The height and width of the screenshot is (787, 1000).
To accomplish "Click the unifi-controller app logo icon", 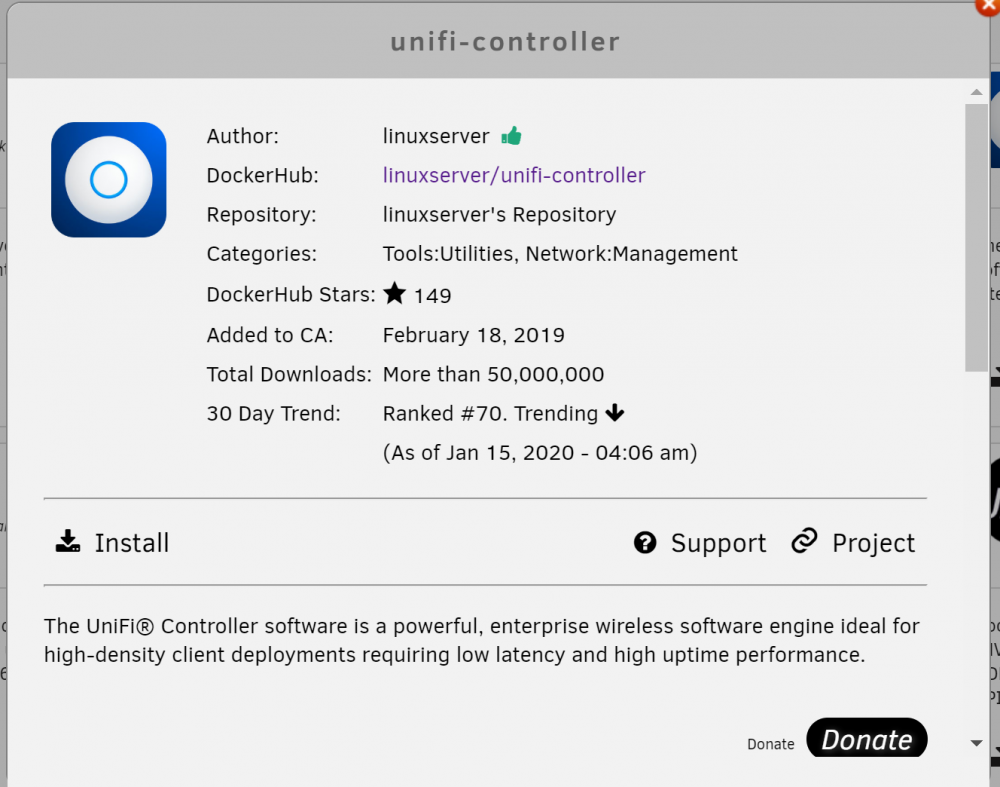I will click(x=108, y=180).
